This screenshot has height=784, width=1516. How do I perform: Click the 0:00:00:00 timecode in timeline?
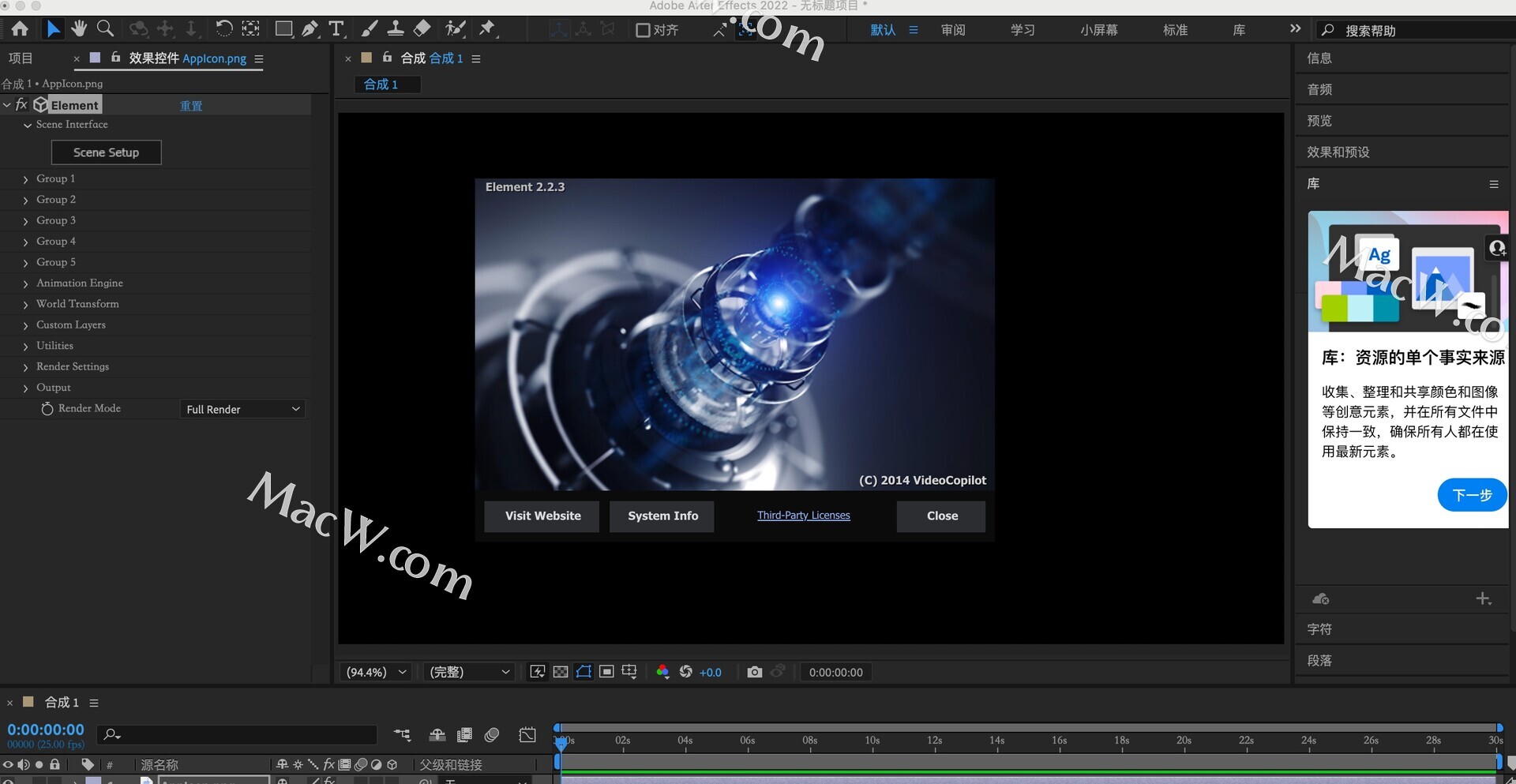click(x=46, y=730)
